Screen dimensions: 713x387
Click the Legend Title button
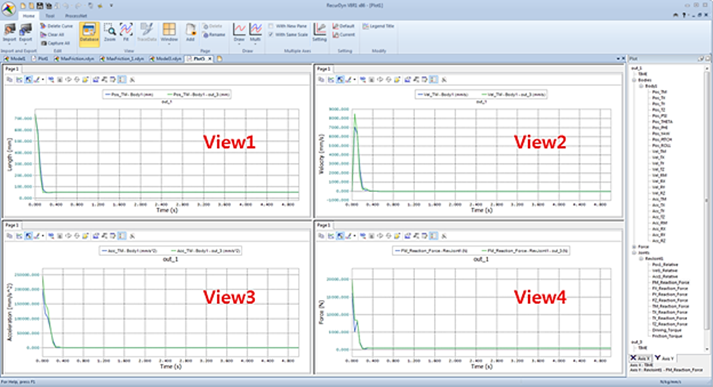[378, 26]
